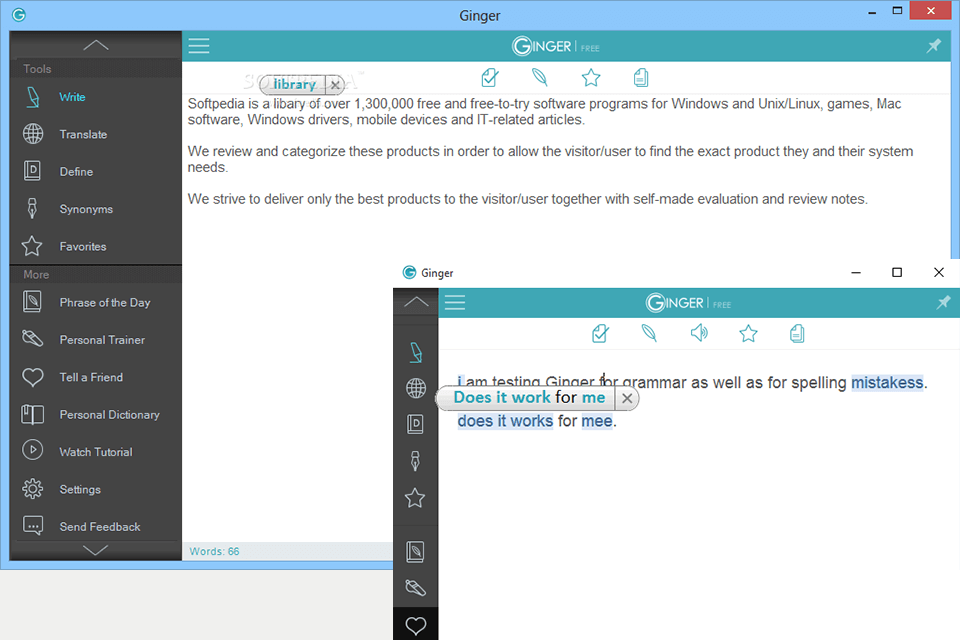Click the Settings gear icon in main sidebar

tap(32, 488)
